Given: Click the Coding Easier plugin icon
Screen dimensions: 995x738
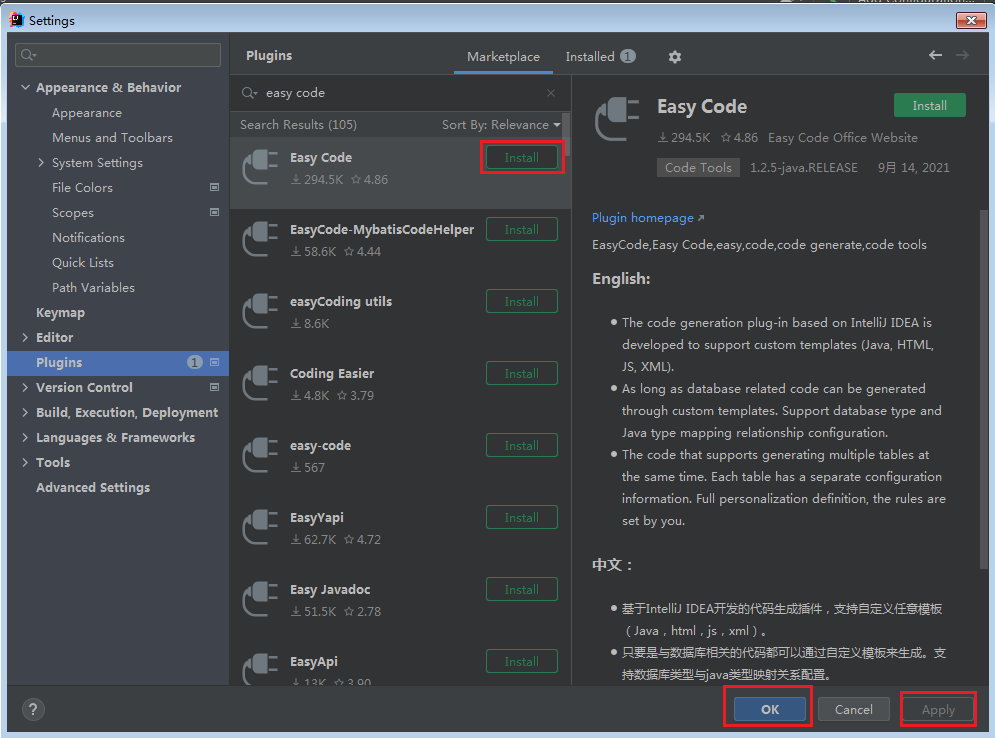Looking at the screenshot, I should pos(260,383).
